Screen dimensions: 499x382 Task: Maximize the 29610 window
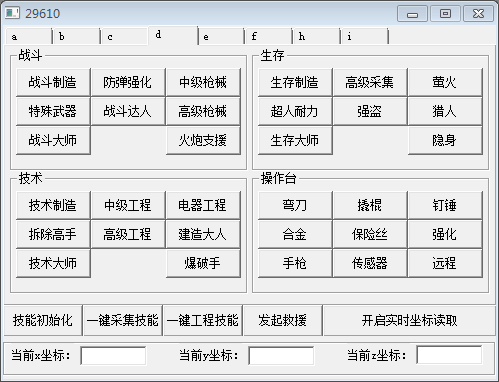tap(445, 14)
